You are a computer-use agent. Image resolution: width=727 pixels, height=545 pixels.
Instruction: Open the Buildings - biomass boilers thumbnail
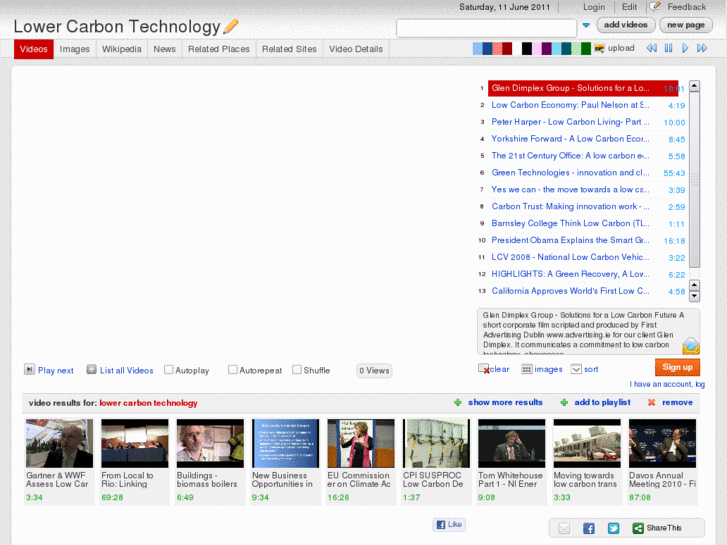(x=210, y=443)
